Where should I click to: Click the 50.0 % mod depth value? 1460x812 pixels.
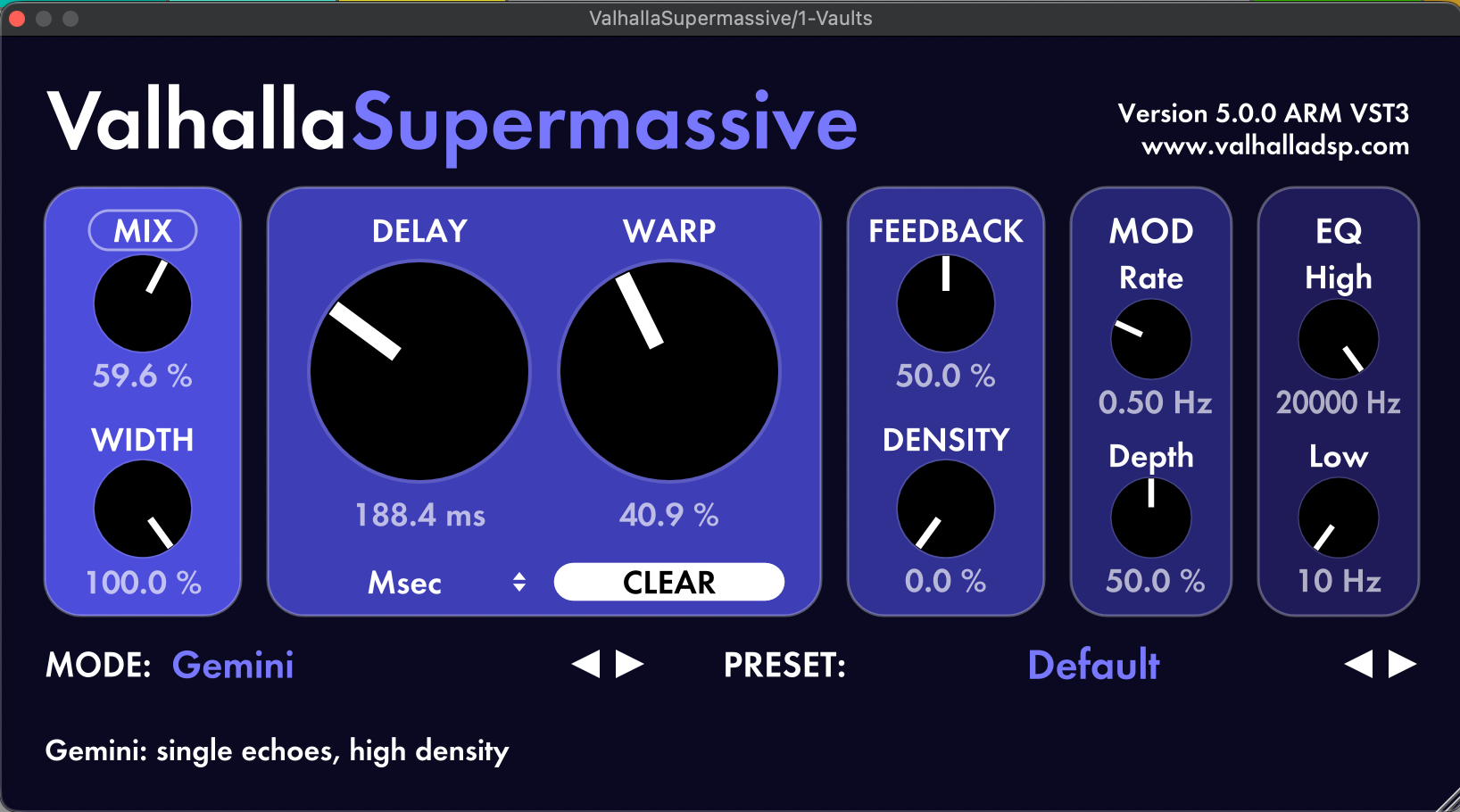[1156, 581]
